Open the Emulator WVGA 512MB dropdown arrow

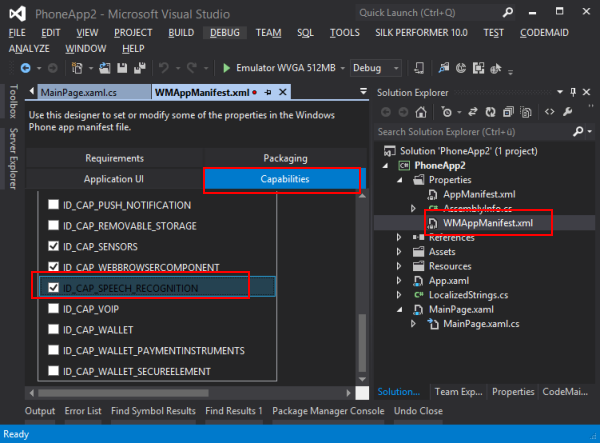[342, 68]
